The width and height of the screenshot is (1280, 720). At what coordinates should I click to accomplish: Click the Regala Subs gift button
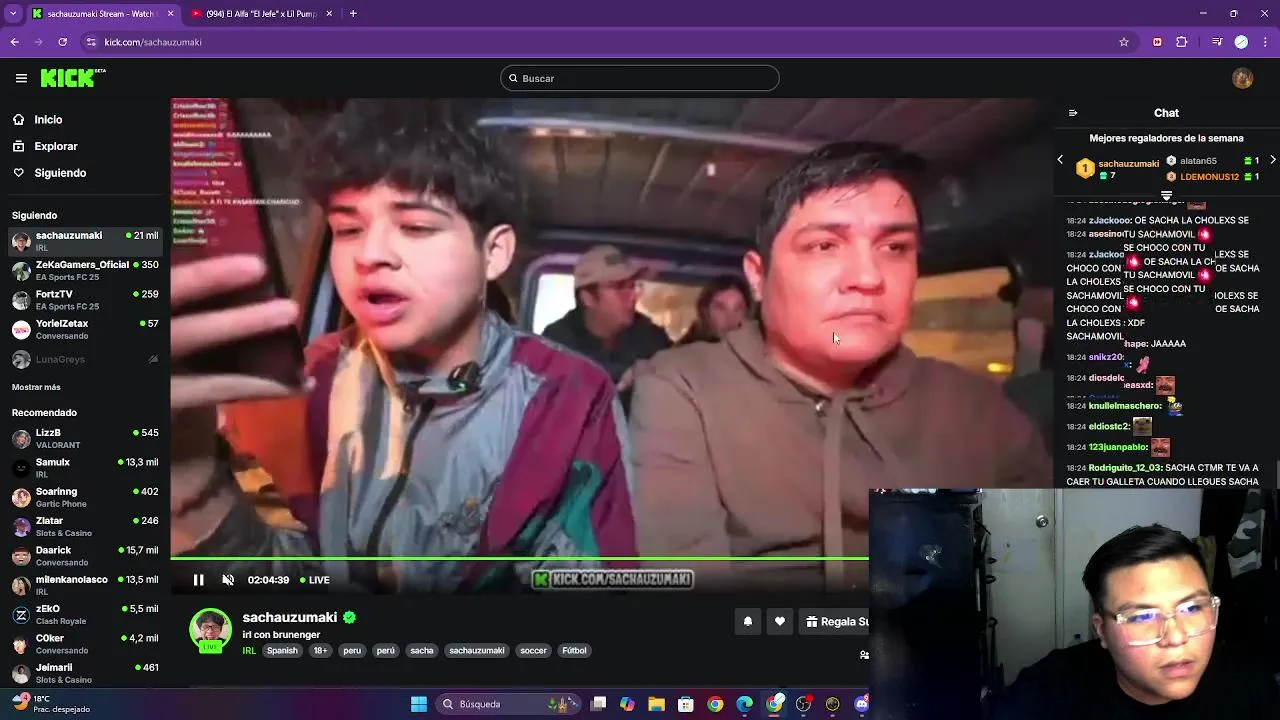click(x=836, y=621)
